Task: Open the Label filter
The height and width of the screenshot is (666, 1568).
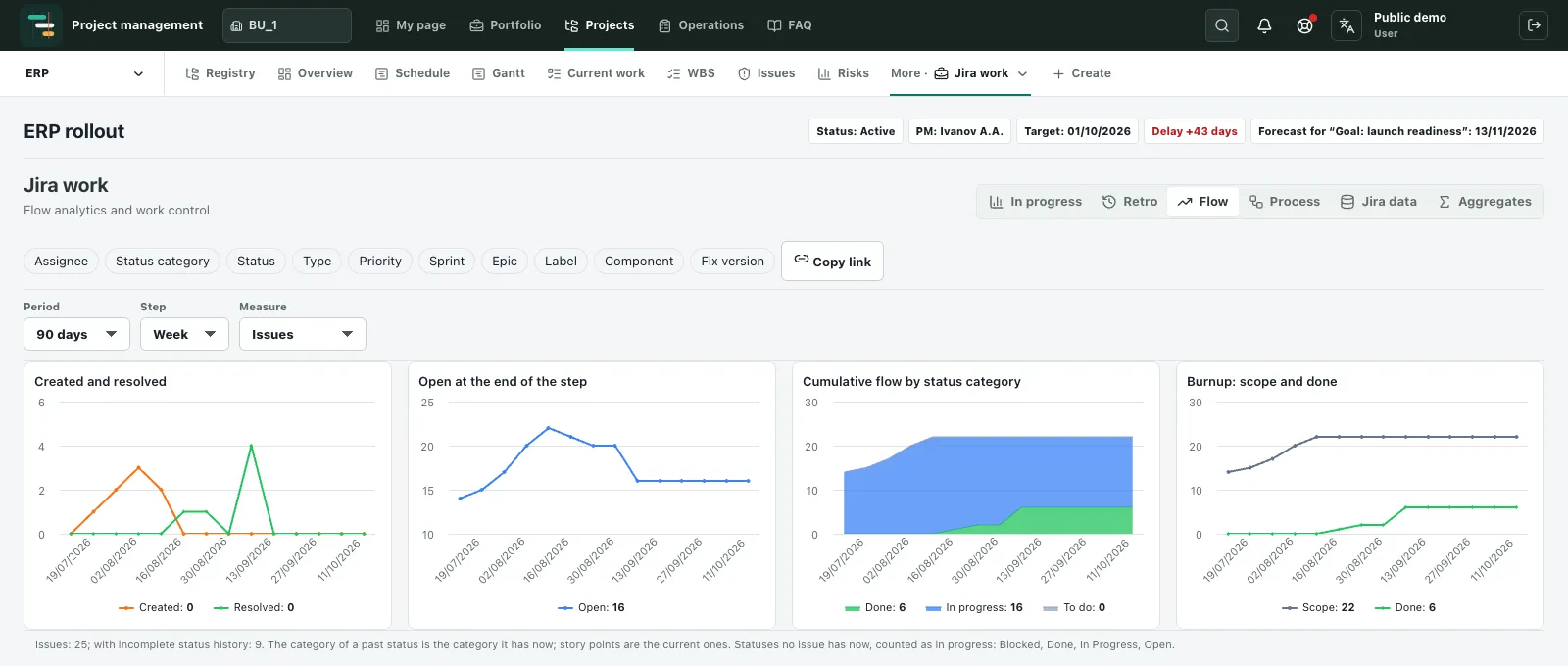Action: [x=561, y=262]
